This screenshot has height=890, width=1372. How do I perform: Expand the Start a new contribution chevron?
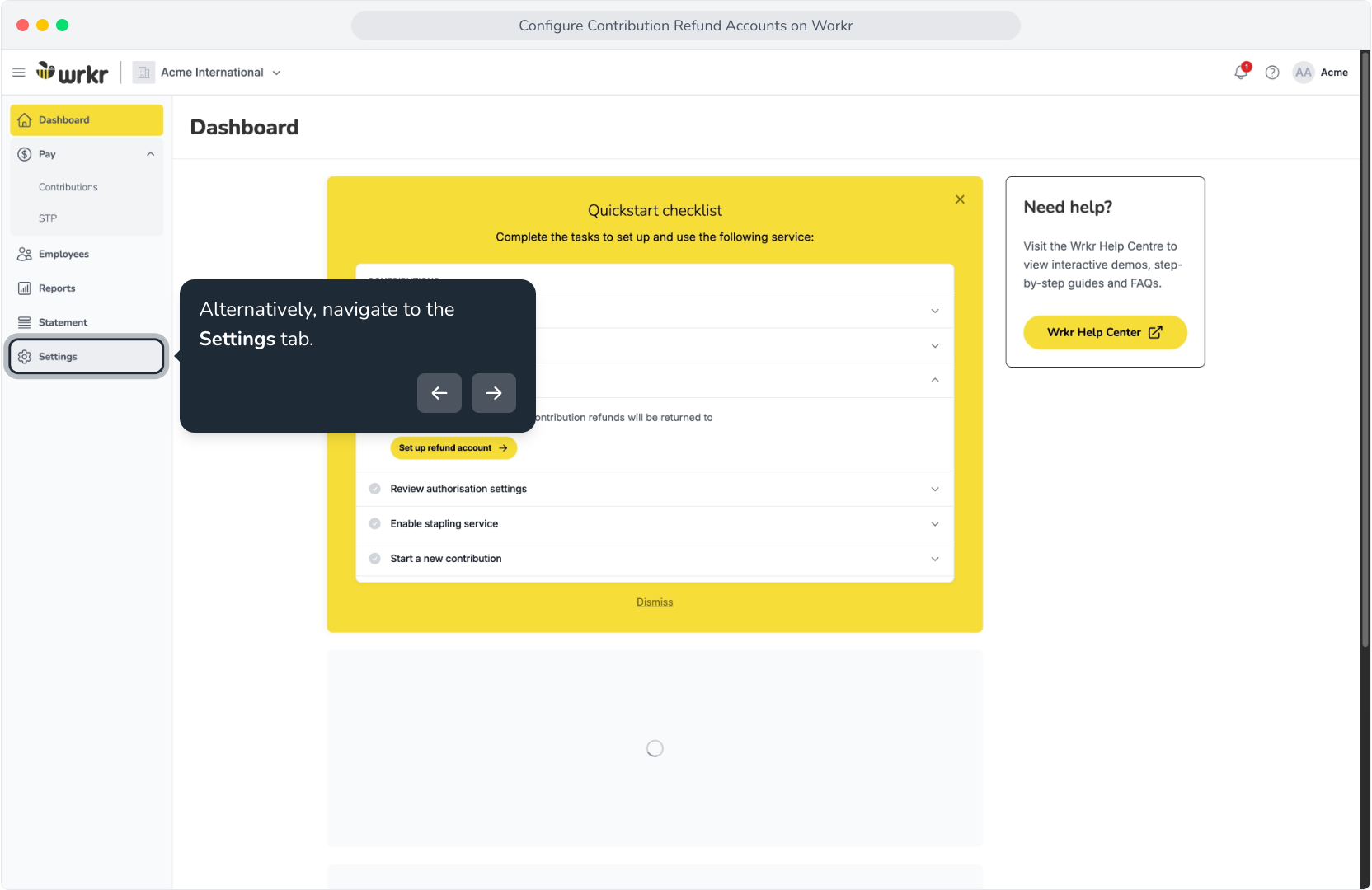click(935, 559)
